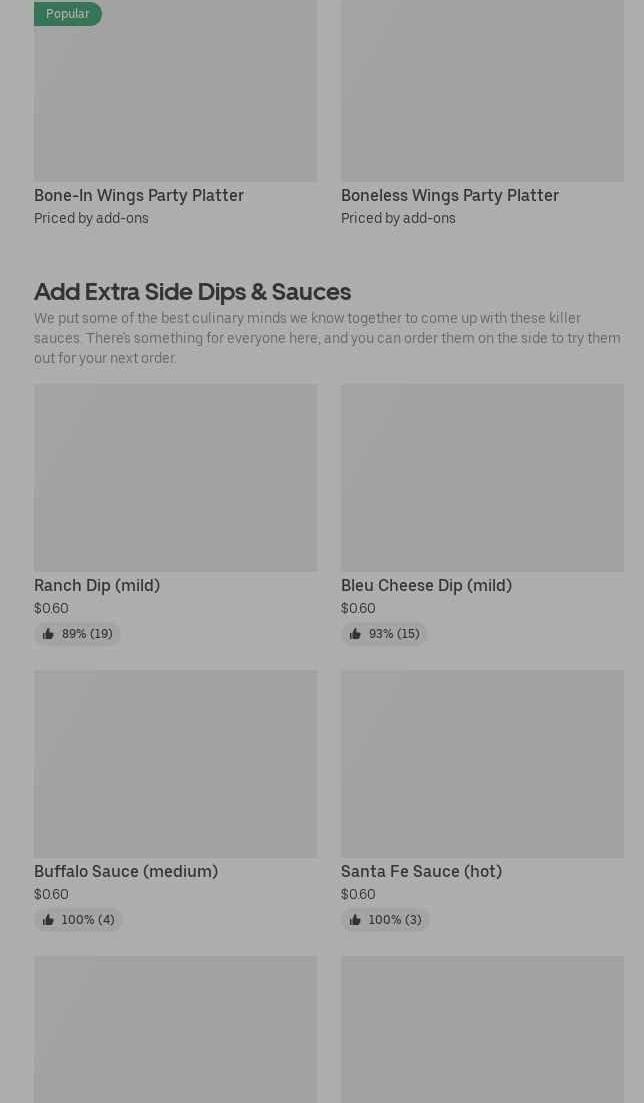This screenshot has width=644, height=1103.
Task: Click the 89% (19) rating pill
Action: (x=77, y=634)
